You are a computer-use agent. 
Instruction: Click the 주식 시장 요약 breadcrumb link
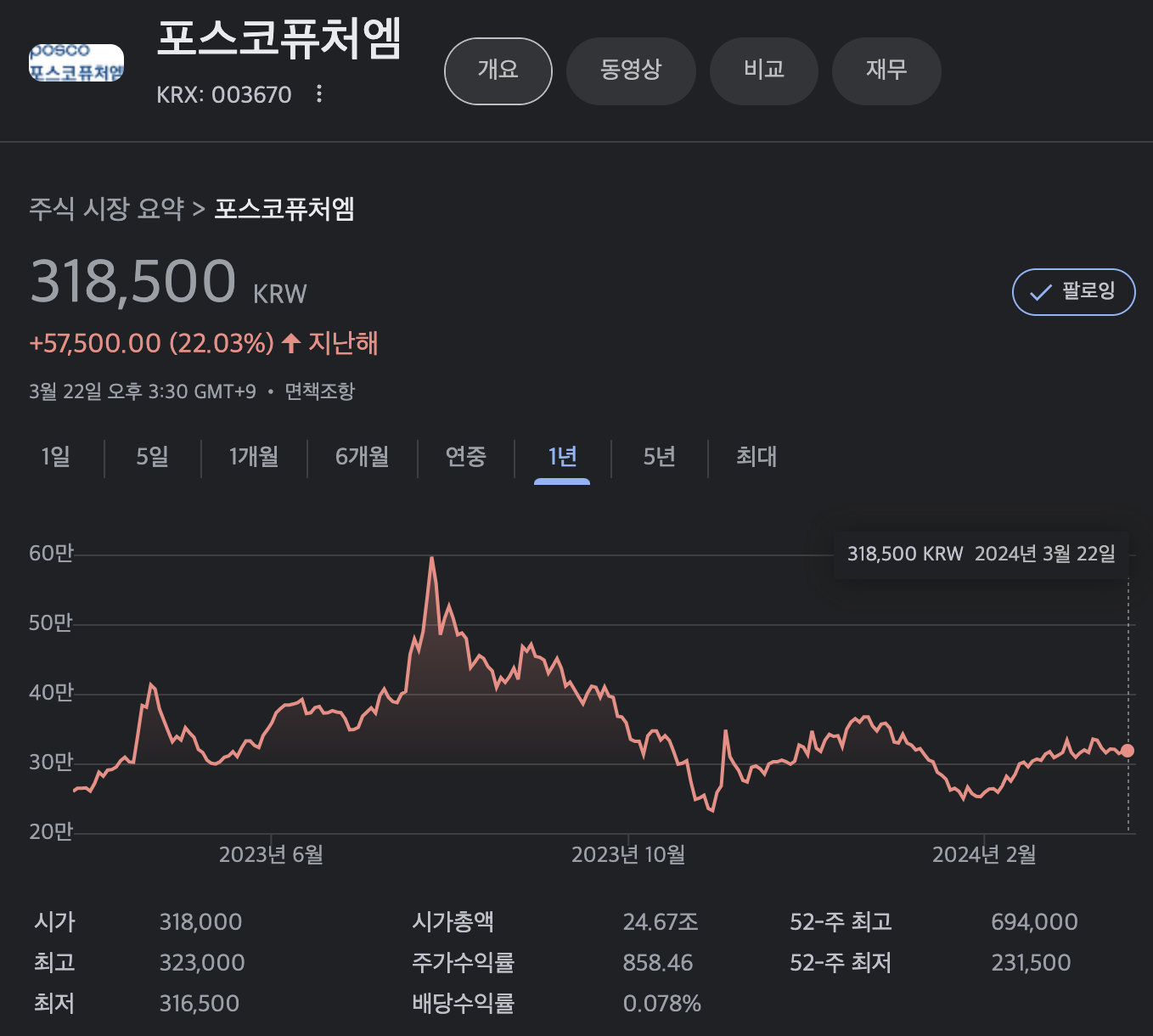coord(106,209)
